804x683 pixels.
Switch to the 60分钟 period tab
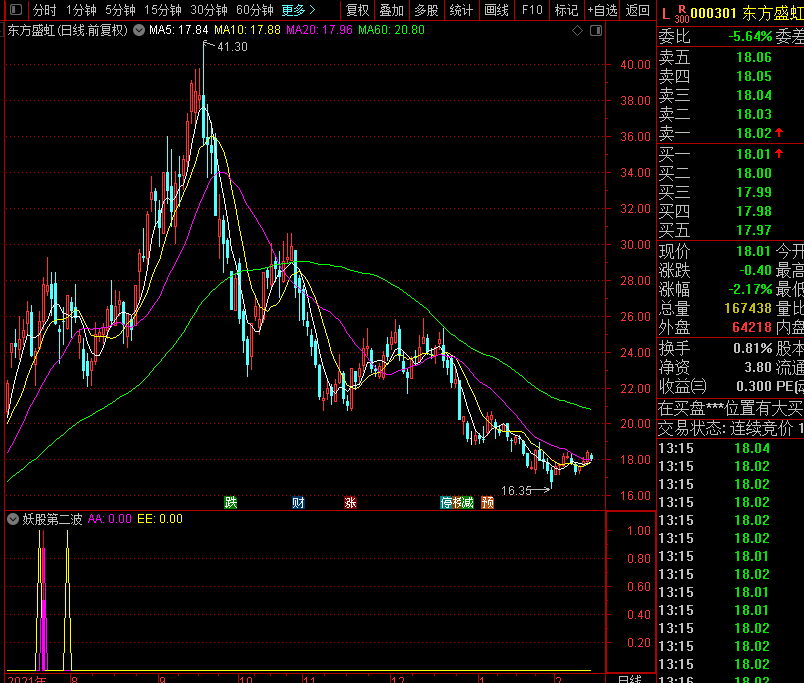click(x=254, y=10)
